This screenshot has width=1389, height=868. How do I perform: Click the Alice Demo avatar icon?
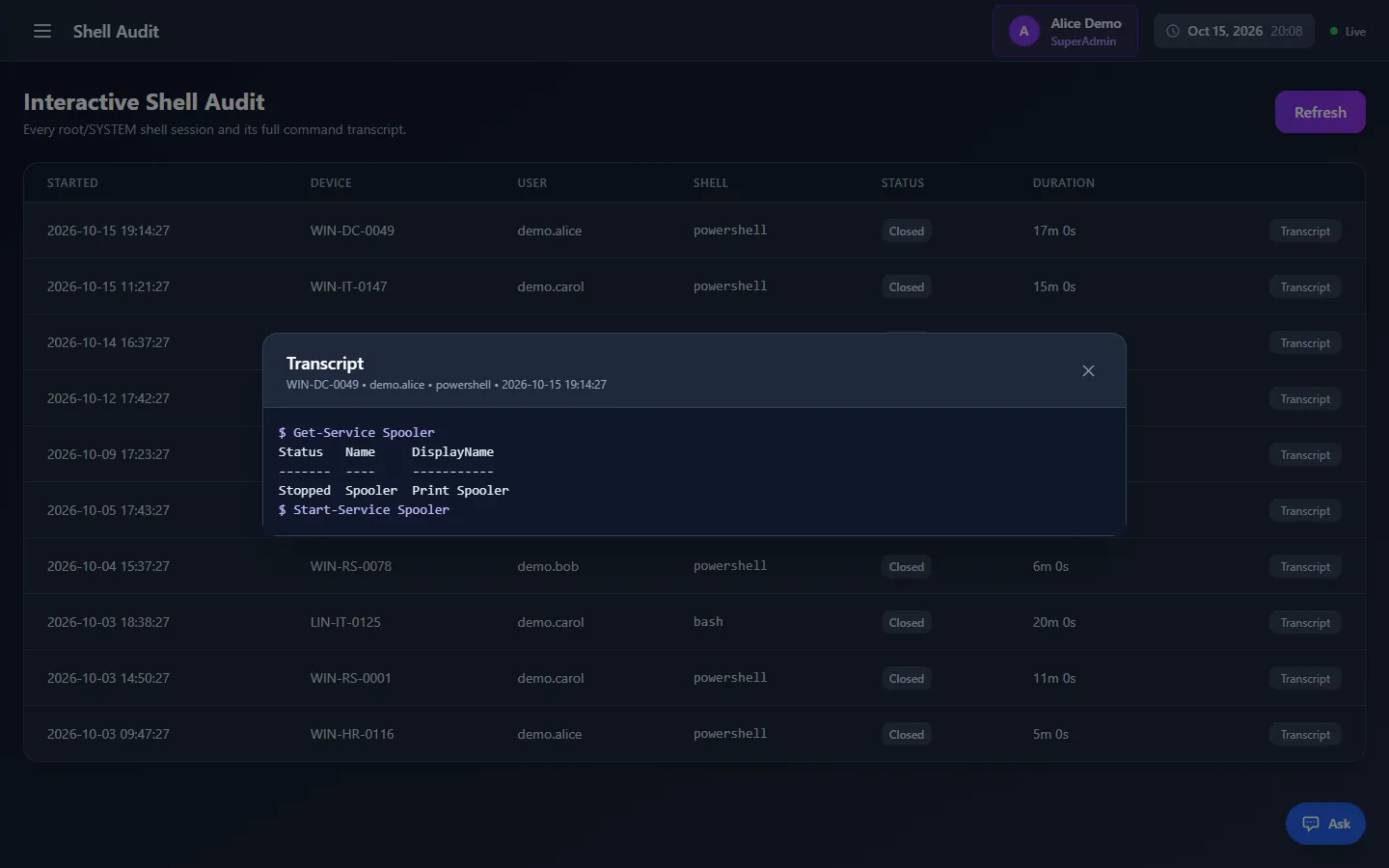[x=1024, y=31]
